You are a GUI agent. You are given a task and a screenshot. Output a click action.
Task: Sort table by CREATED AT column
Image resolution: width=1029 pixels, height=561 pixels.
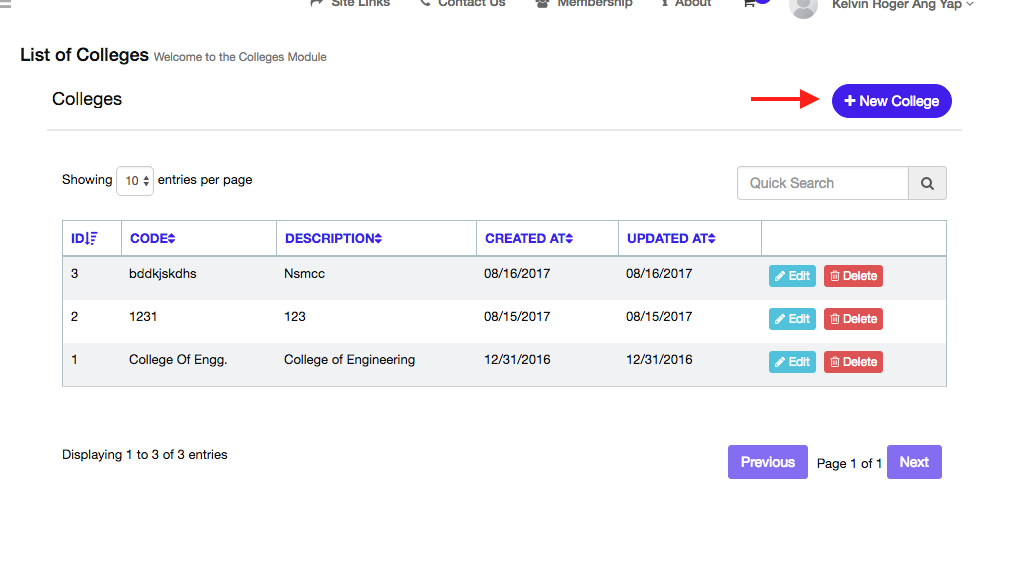tap(529, 238)
